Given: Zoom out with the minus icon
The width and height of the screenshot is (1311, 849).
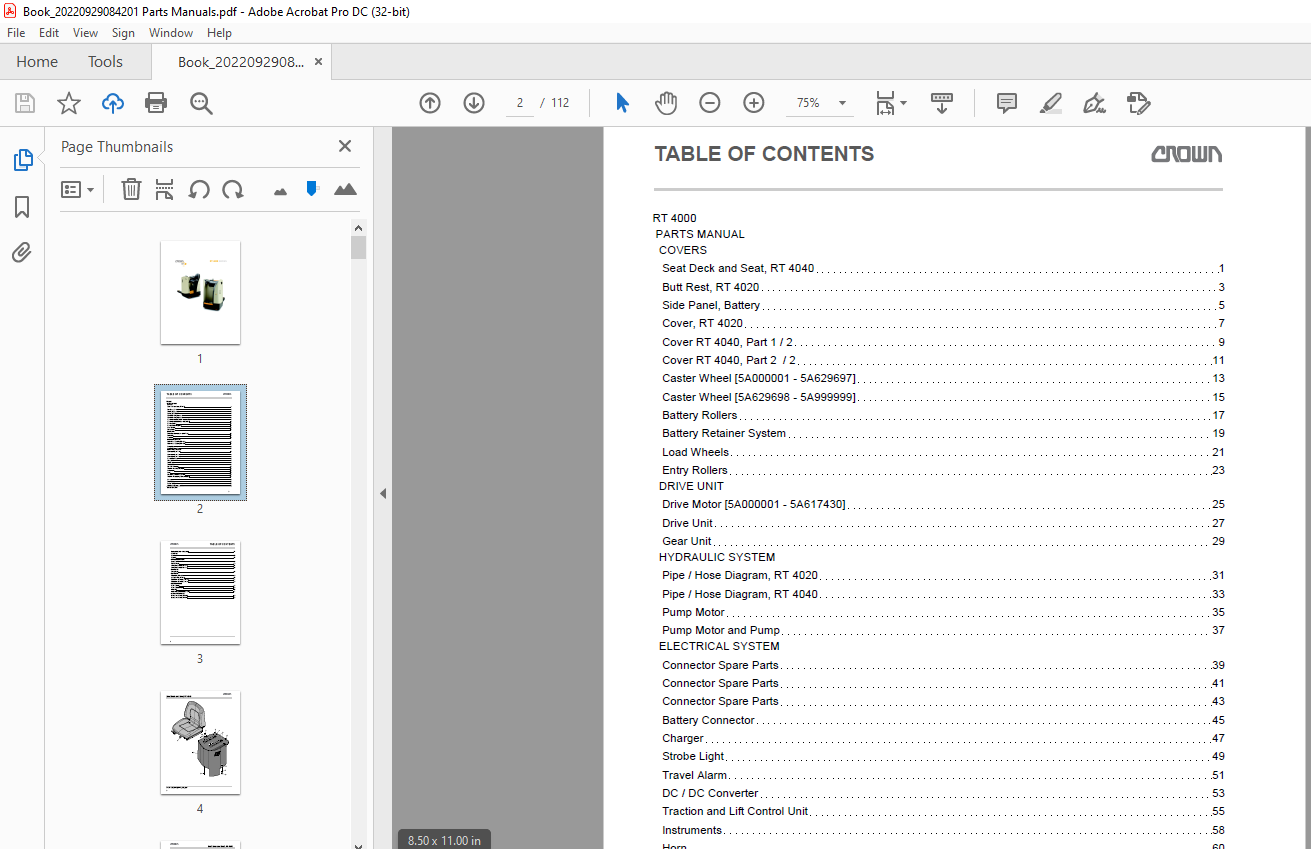Looking at the screenshot, I should coord(710,103).
